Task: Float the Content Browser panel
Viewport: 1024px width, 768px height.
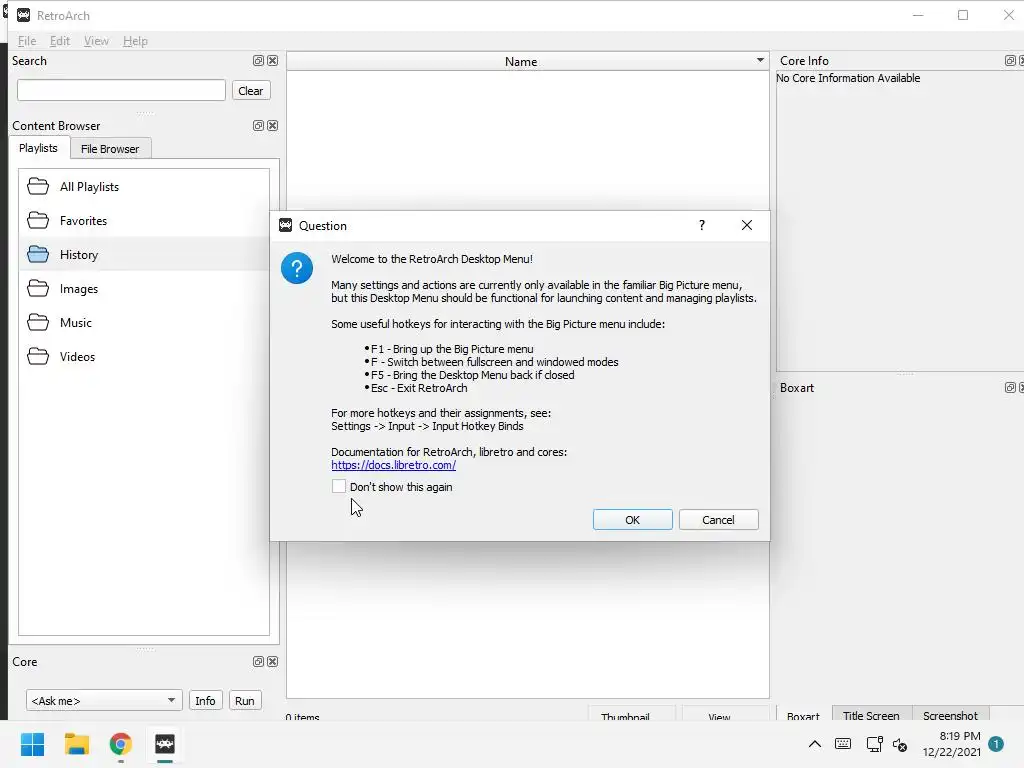Action: [259, 125]
